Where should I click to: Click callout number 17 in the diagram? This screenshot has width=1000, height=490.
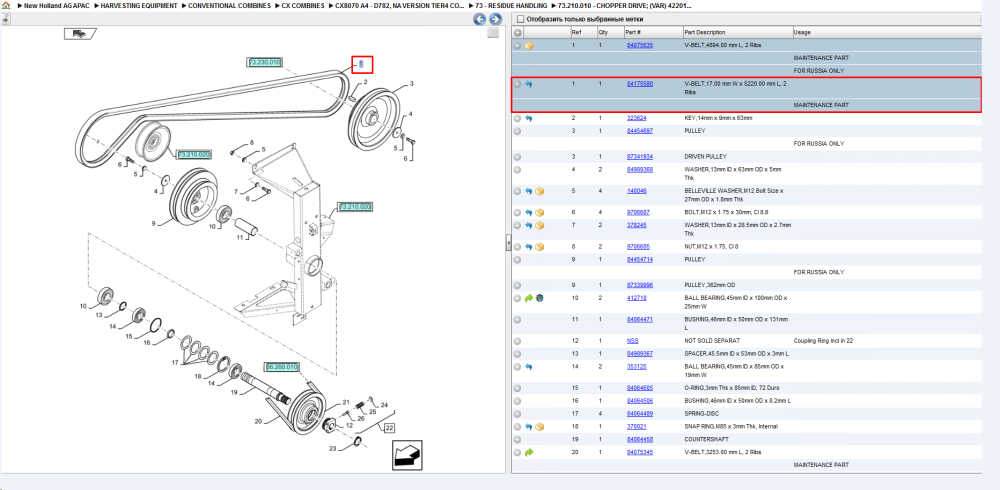coord(175,362)
